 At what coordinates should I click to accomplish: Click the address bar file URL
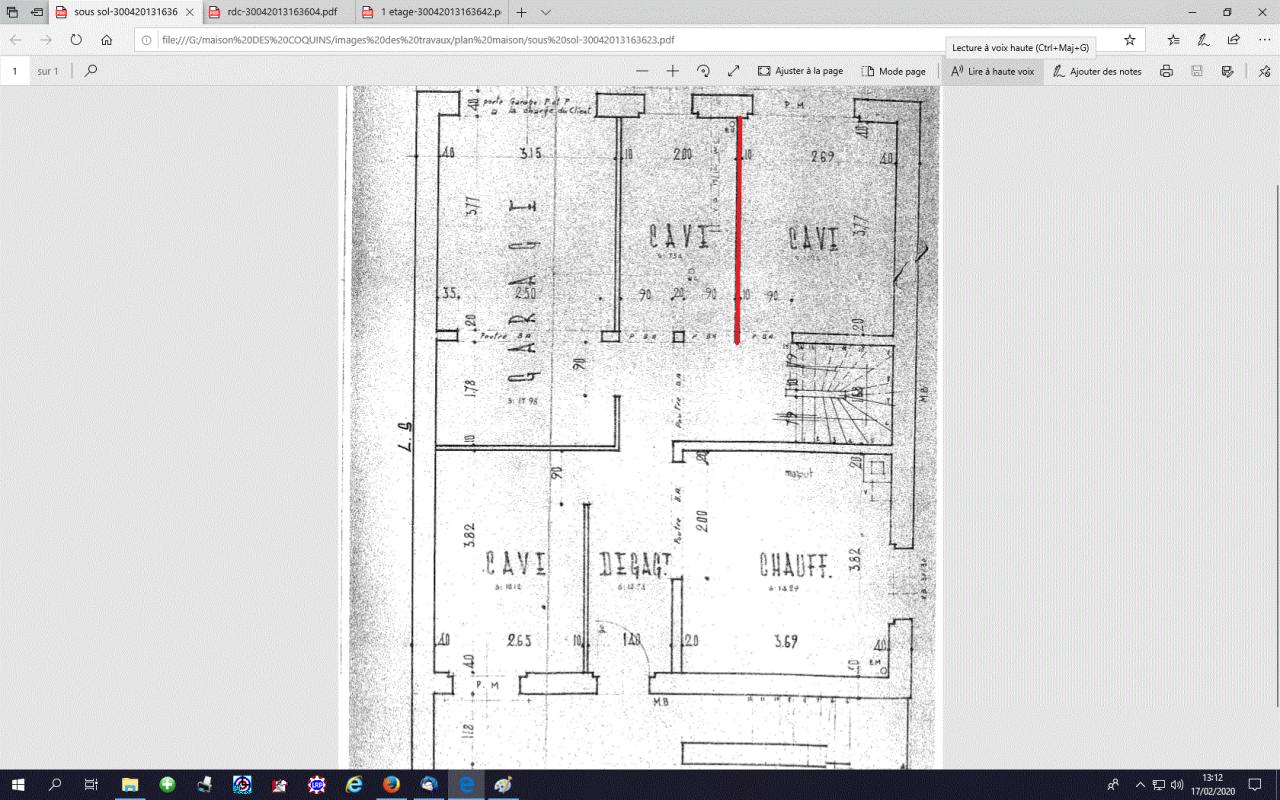(x=418, y=40)
